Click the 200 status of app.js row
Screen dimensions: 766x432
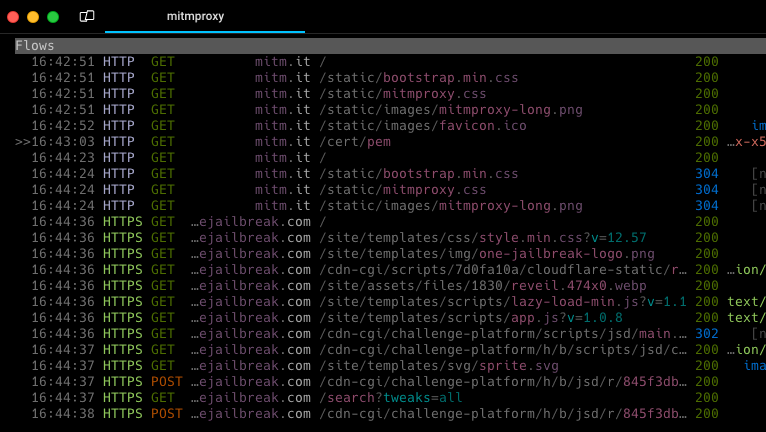(x=707, y=318)
